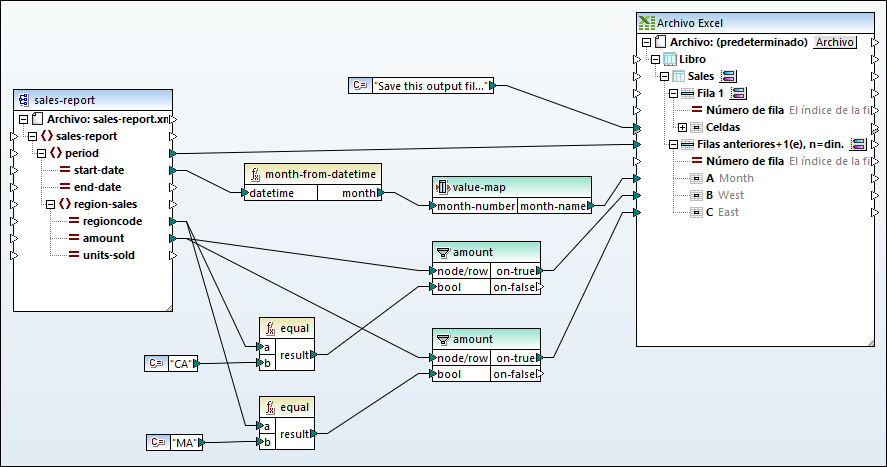Click the sales-report component schema icon
Image resolution: width=887 pixels, height=467 pixels.
coord(24,100)
